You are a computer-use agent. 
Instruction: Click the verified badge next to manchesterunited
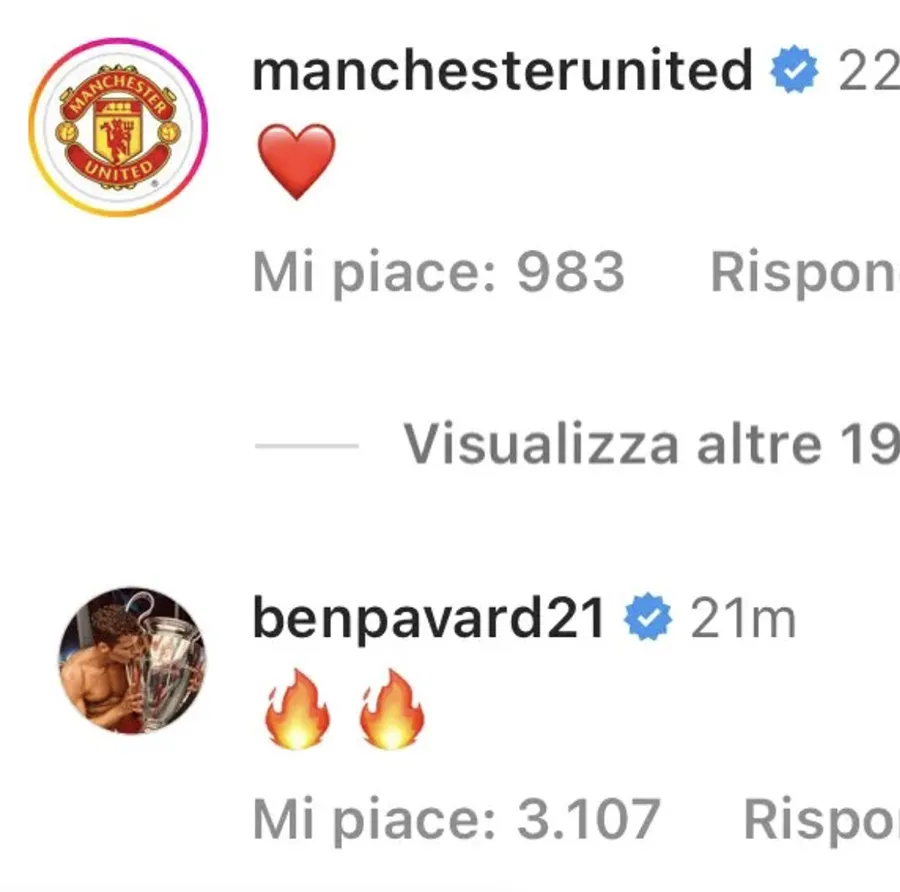tap(791, 68)
